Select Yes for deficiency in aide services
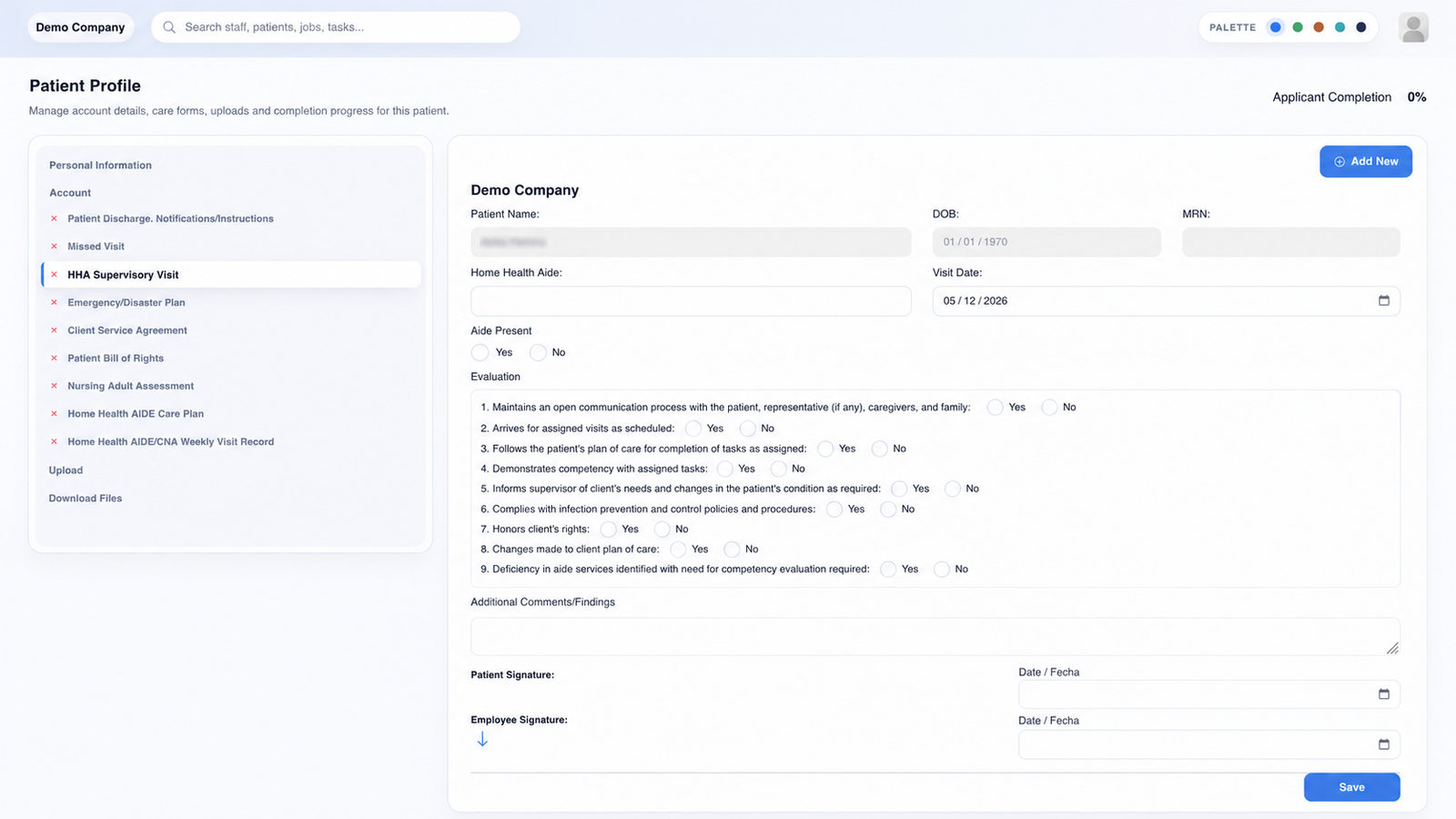The image size is (1456, 819). pos(888,570)
